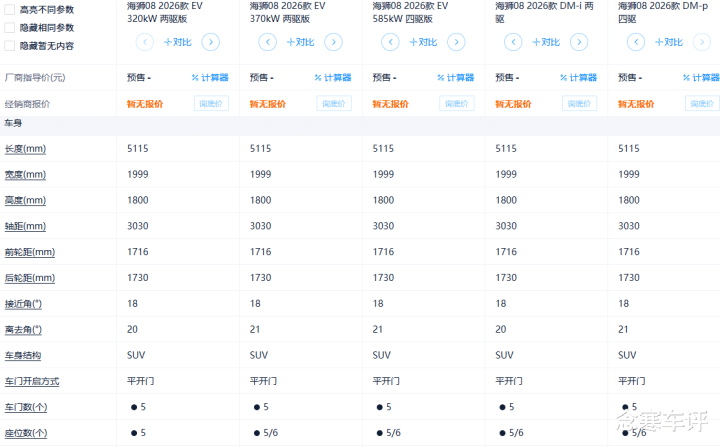The width and height of the screenshot is (720, 447).
Task: Click left arrow under 370kW 两驱版 model
Action: coord(268,42)
